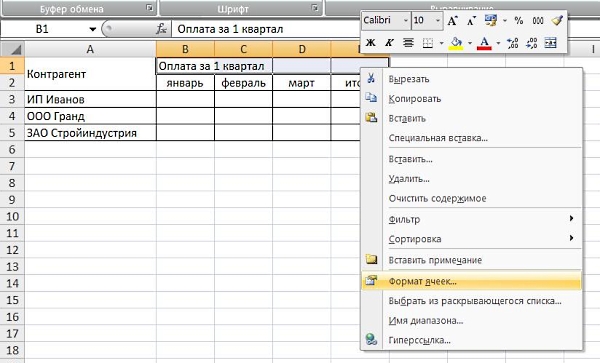This screenshot has height=363, width=600.
Task: Open the Name Box dropdown arrow
Action: tap(92, 29)
